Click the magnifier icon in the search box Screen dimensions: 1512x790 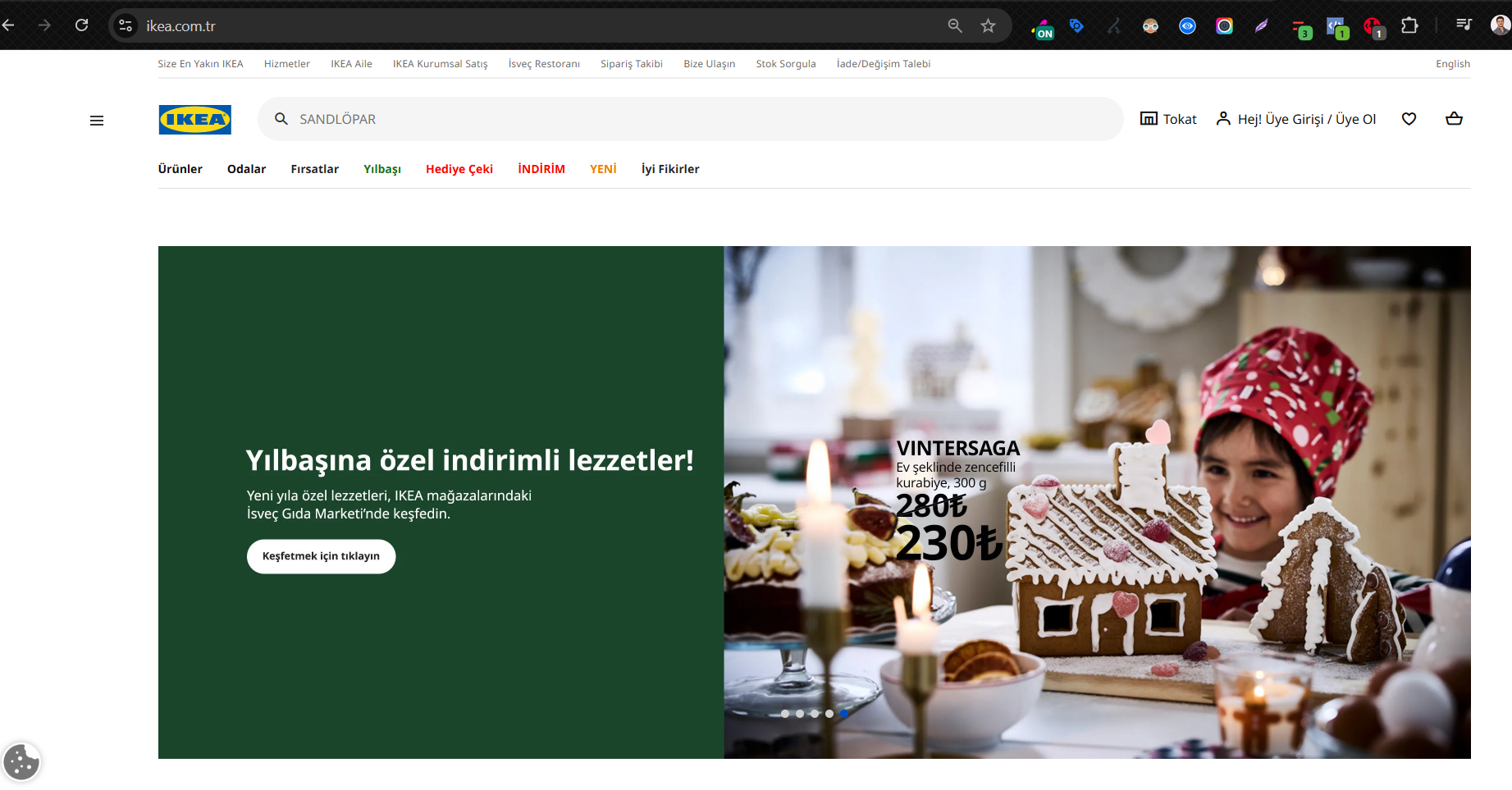[x=281, y=119]
